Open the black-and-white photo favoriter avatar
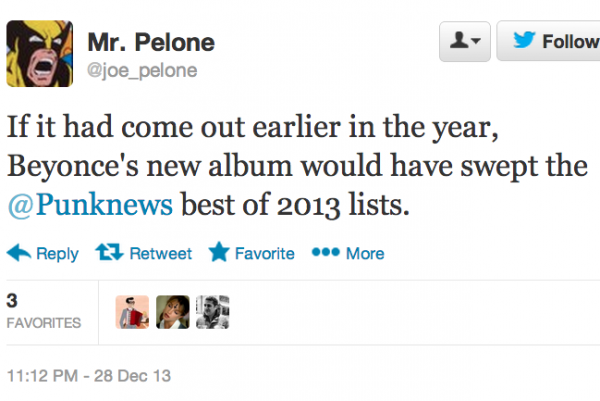The width and height of the screenshot is (600, 401). click(211, 312)
